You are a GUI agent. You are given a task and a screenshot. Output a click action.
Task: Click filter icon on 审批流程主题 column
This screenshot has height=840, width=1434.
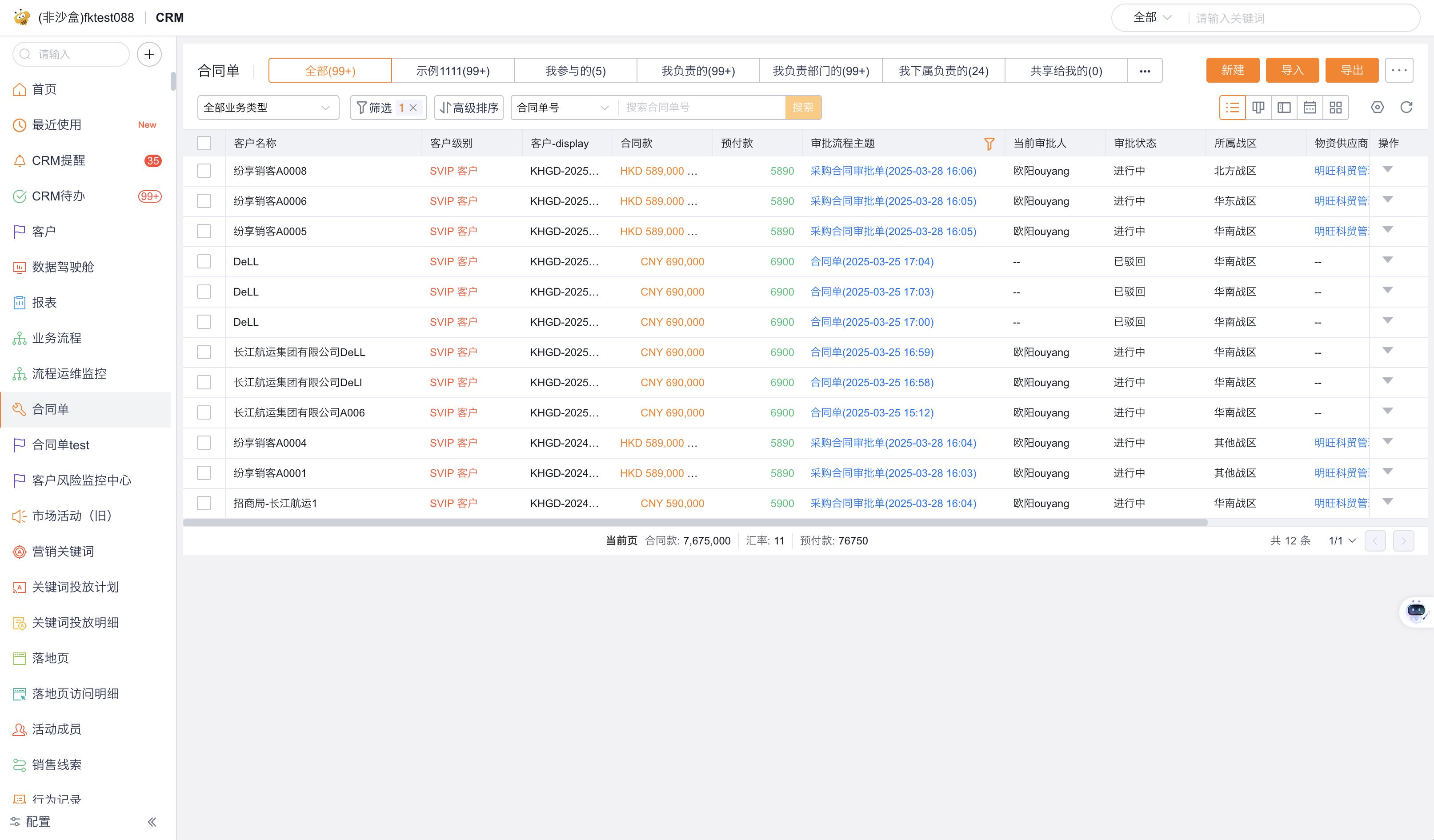(989, 144)
